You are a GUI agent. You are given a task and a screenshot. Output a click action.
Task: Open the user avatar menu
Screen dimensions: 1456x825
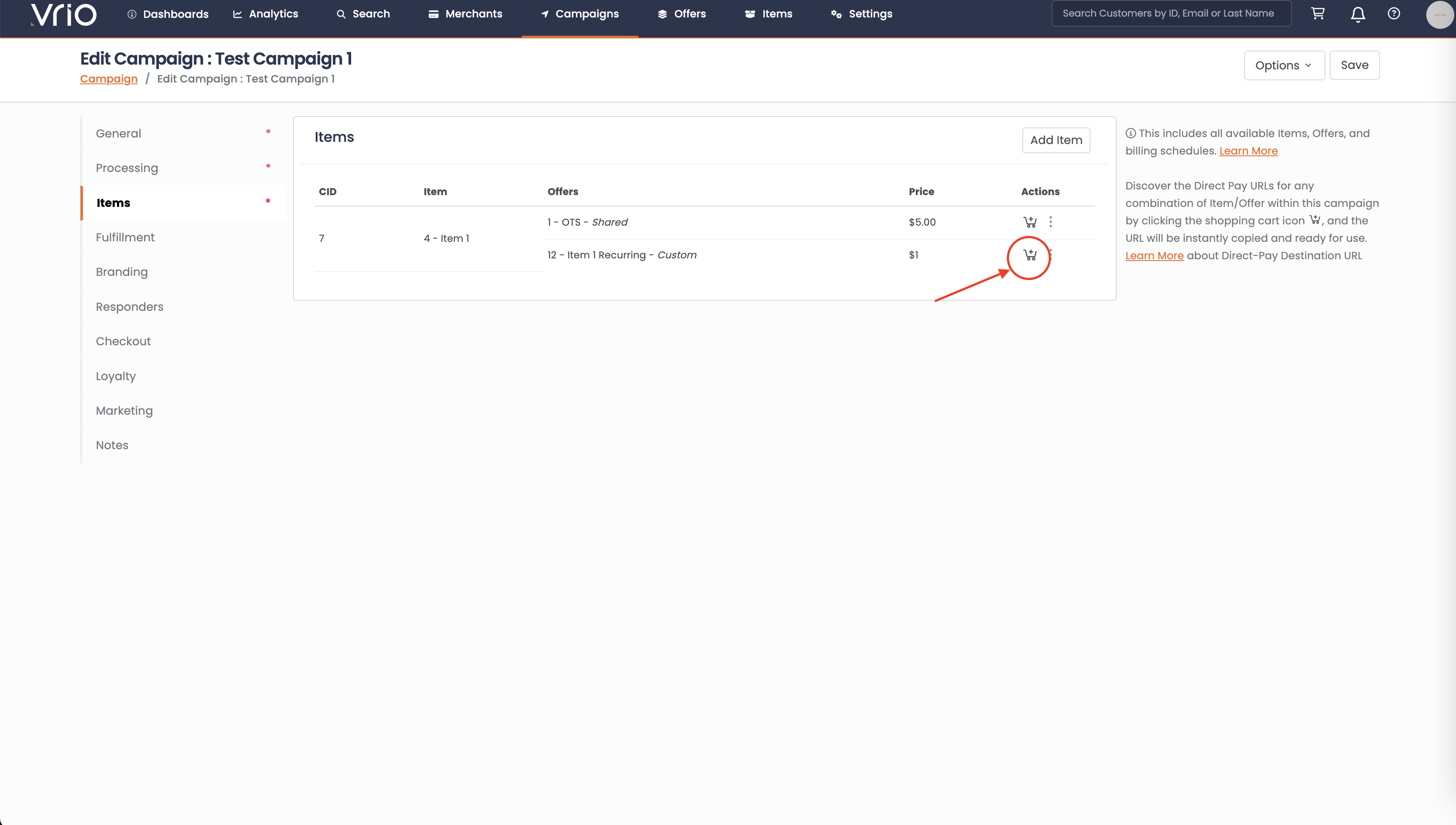coord(1439,15)
